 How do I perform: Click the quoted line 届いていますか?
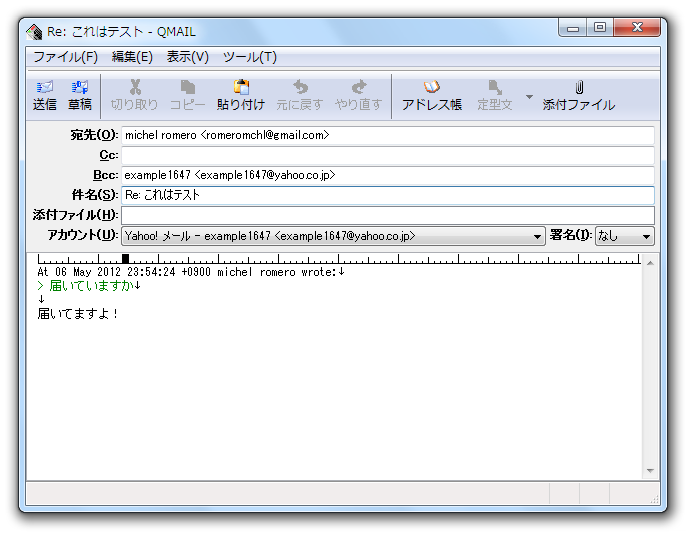pyautogui.click(x=89, y=286)
